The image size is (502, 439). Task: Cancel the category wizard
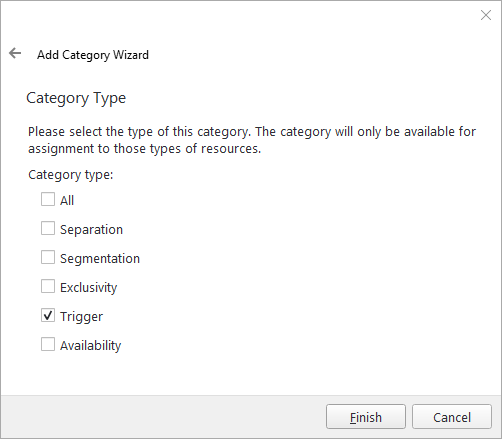452,417
